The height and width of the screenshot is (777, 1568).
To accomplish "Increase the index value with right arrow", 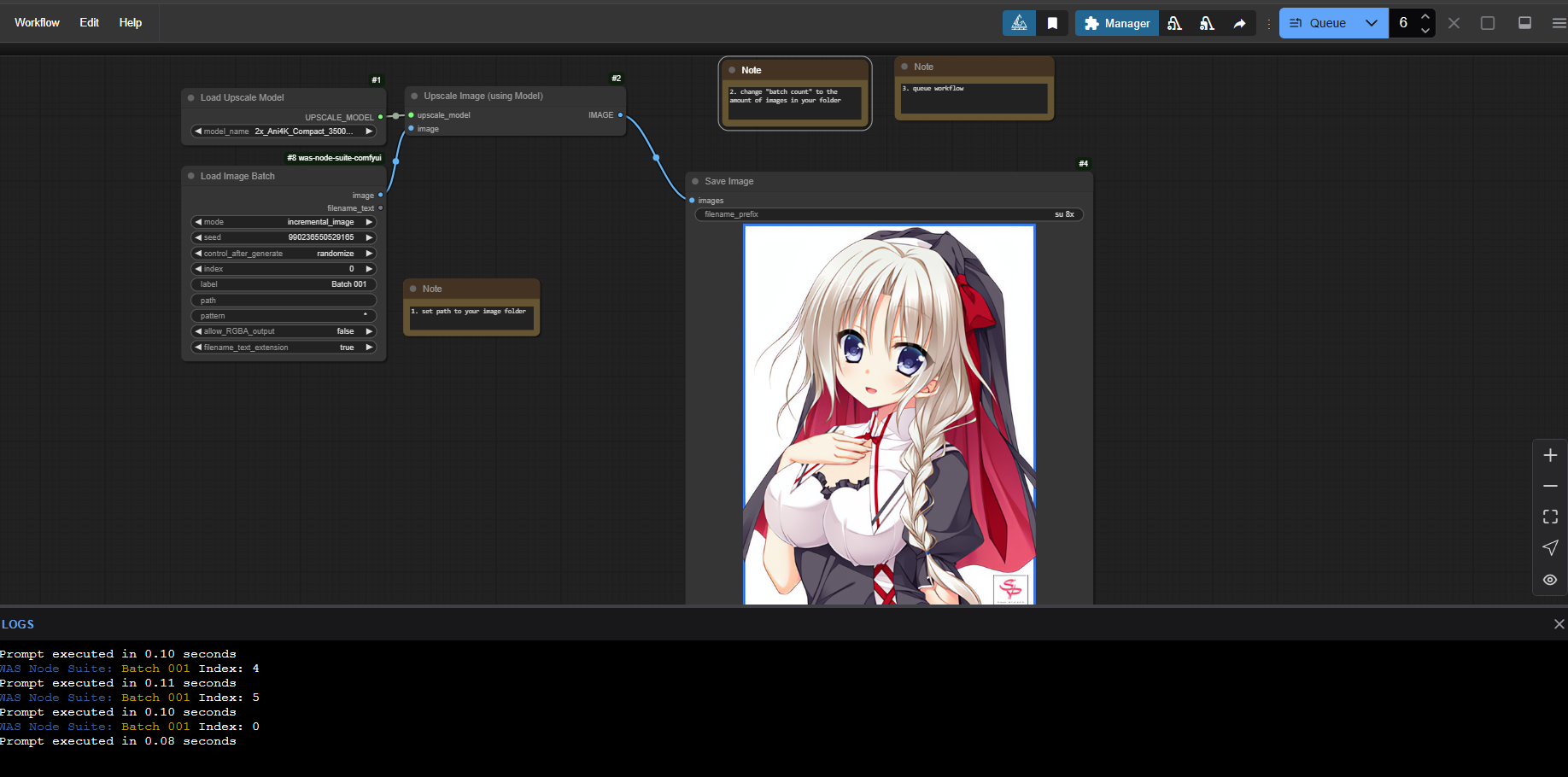I will 370,269.
